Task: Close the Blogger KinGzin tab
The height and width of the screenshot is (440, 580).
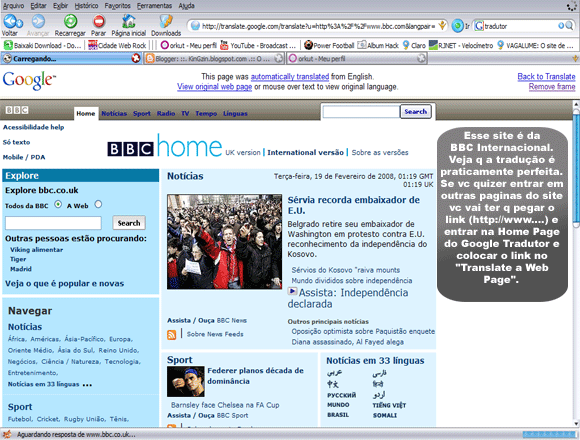Action: pos(279,58)
